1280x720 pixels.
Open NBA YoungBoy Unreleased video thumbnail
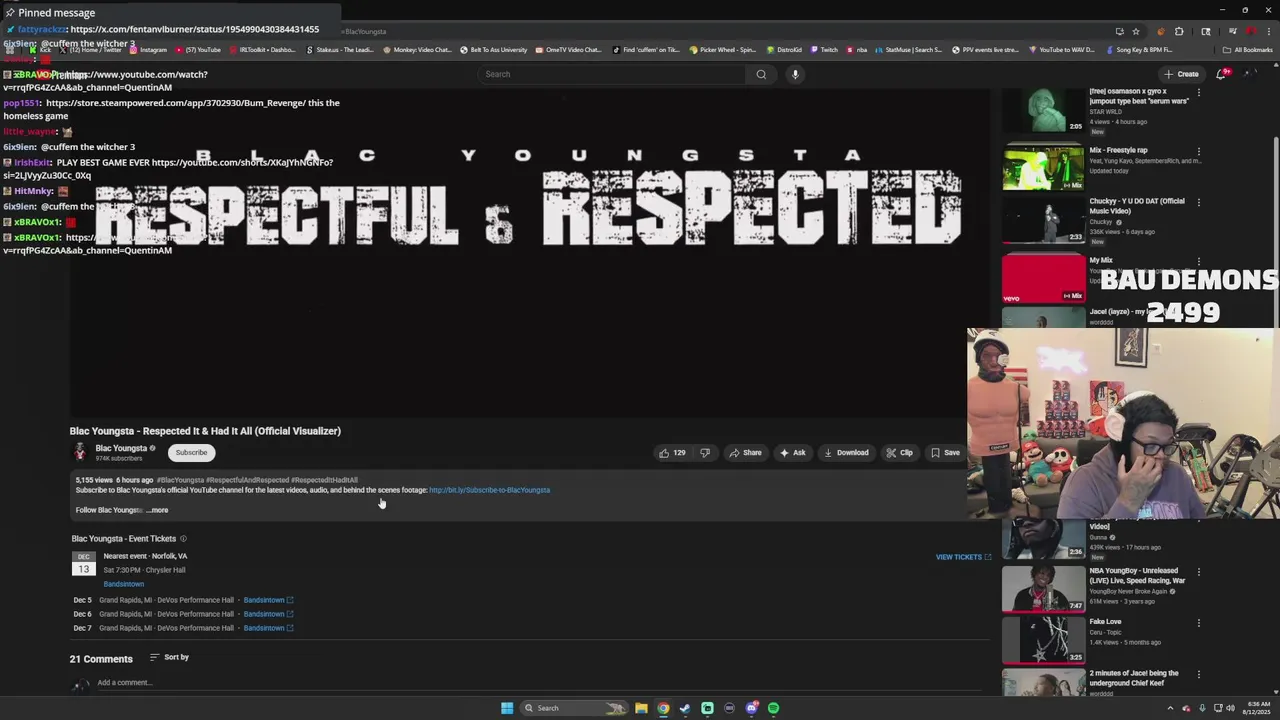click(1043, 589)
